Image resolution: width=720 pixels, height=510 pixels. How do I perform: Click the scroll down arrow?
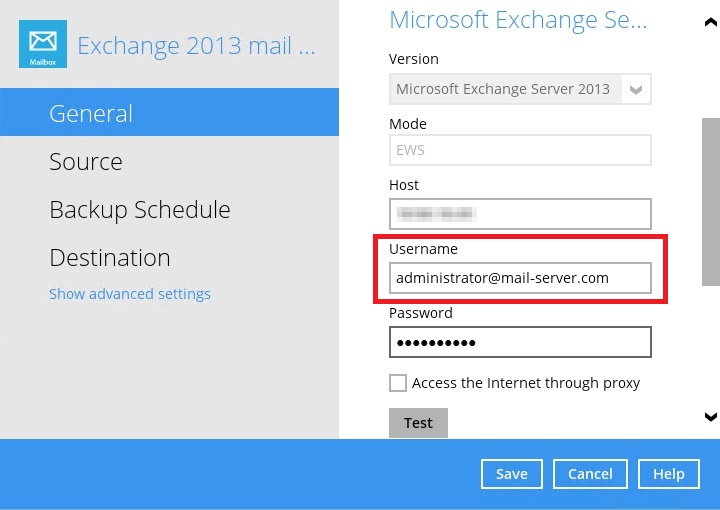coord(711,417)
